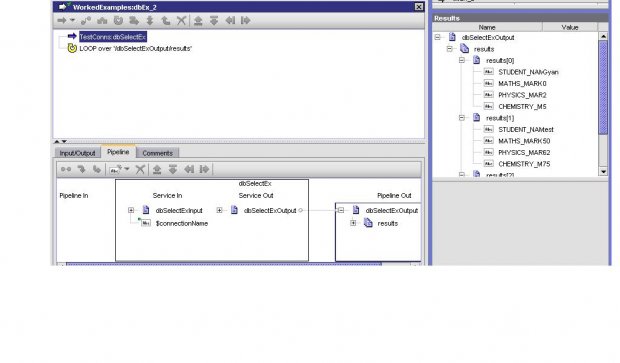
Task: Click the Results panel scroll down arrow
Action: [x=603, y=172]
